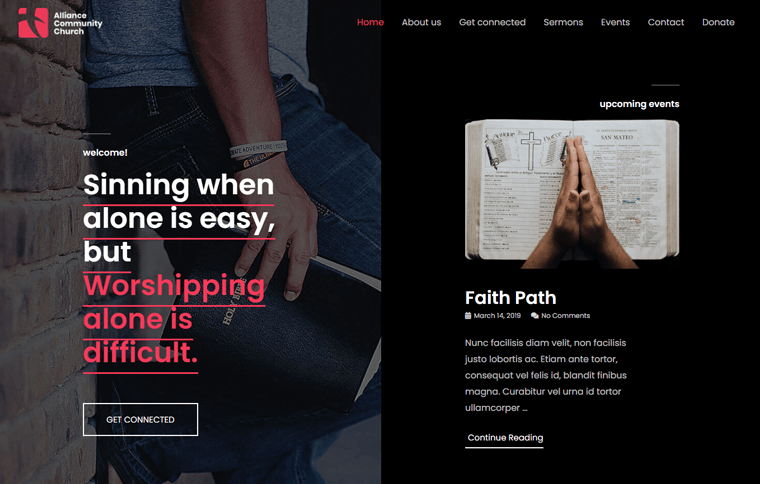Viewport: 760px width, 484px height.
Task: Navigate to the Events page
Action: coord(615,22)
